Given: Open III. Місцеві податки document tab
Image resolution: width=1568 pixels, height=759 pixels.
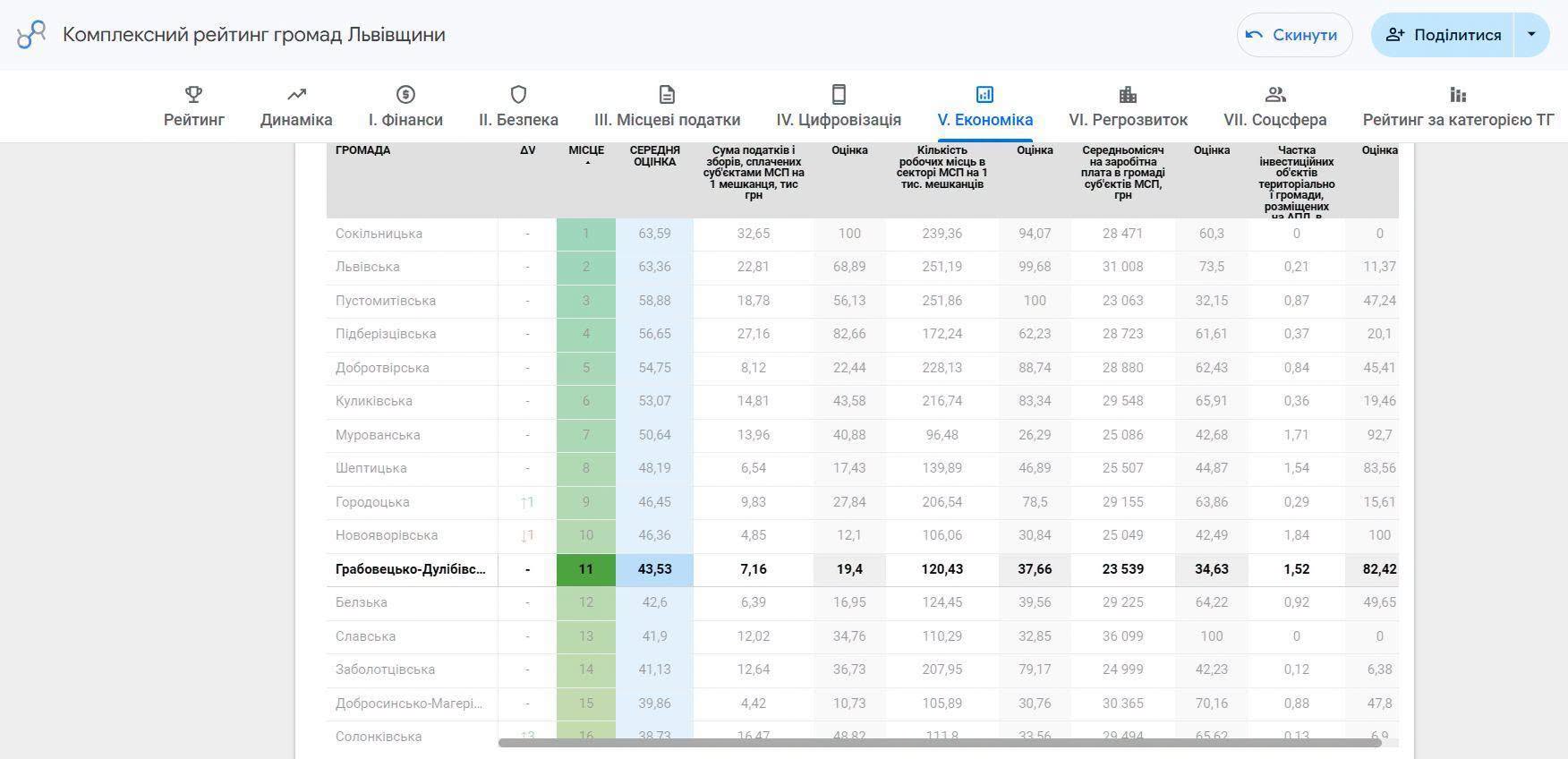Looking at the screenshot, I should pos(667,107).
